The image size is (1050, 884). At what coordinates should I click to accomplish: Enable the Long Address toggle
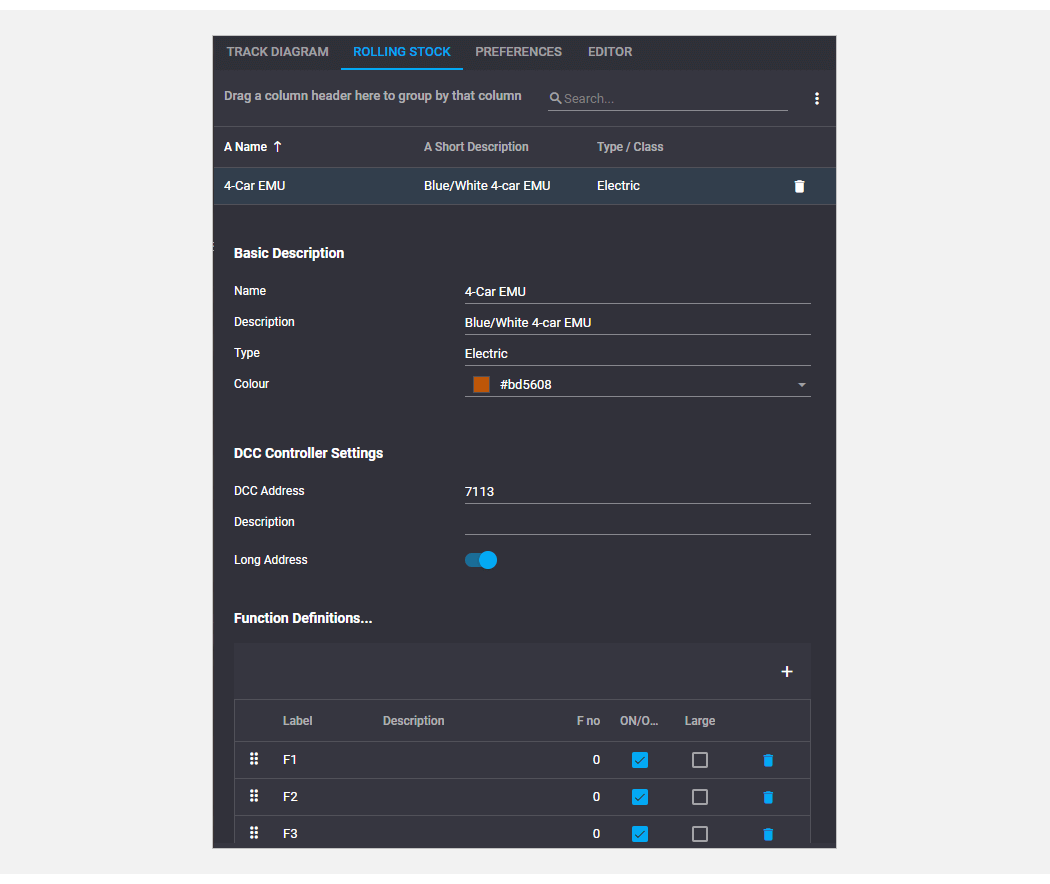480,560
